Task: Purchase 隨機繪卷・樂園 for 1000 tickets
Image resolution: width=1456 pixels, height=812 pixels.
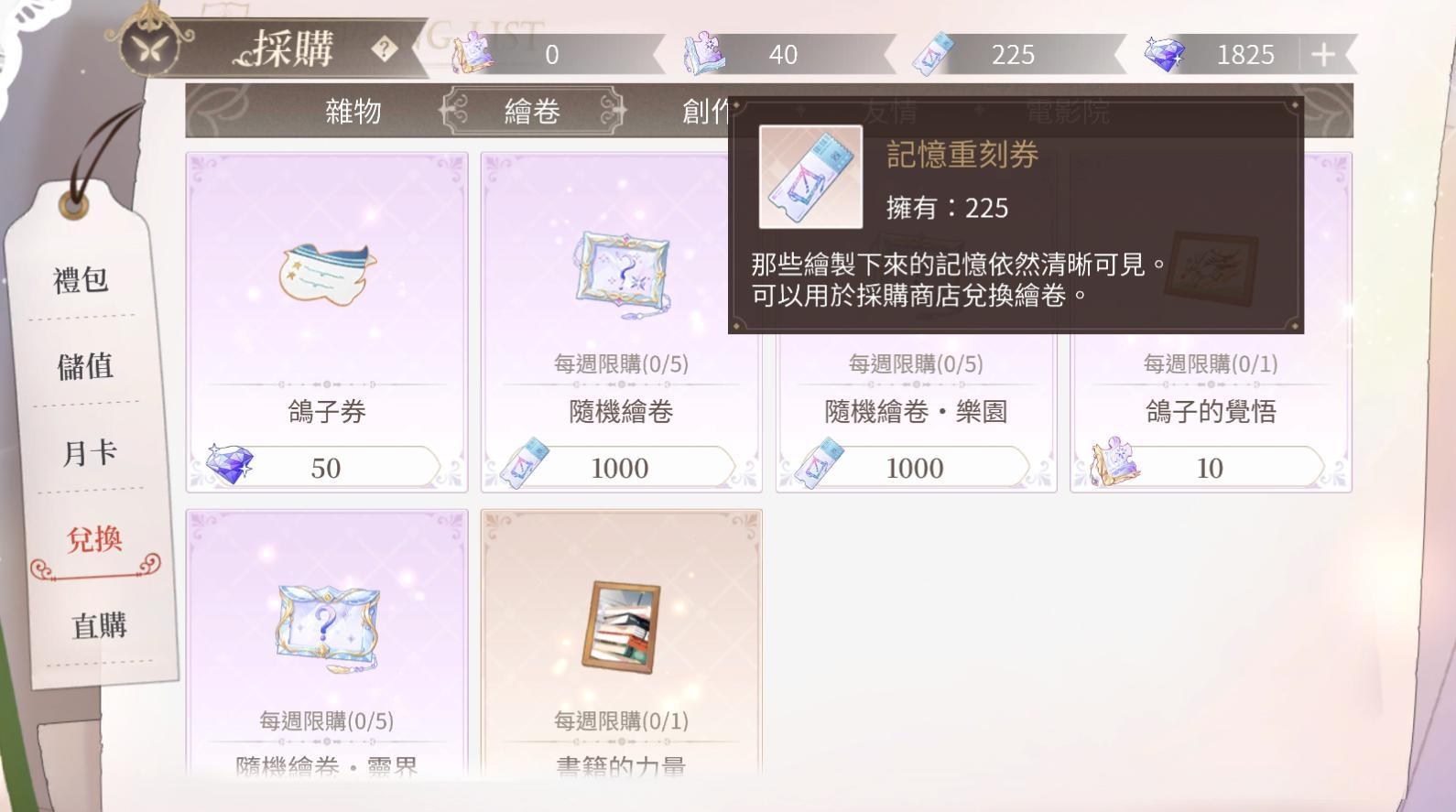Action: pos(916,468)
